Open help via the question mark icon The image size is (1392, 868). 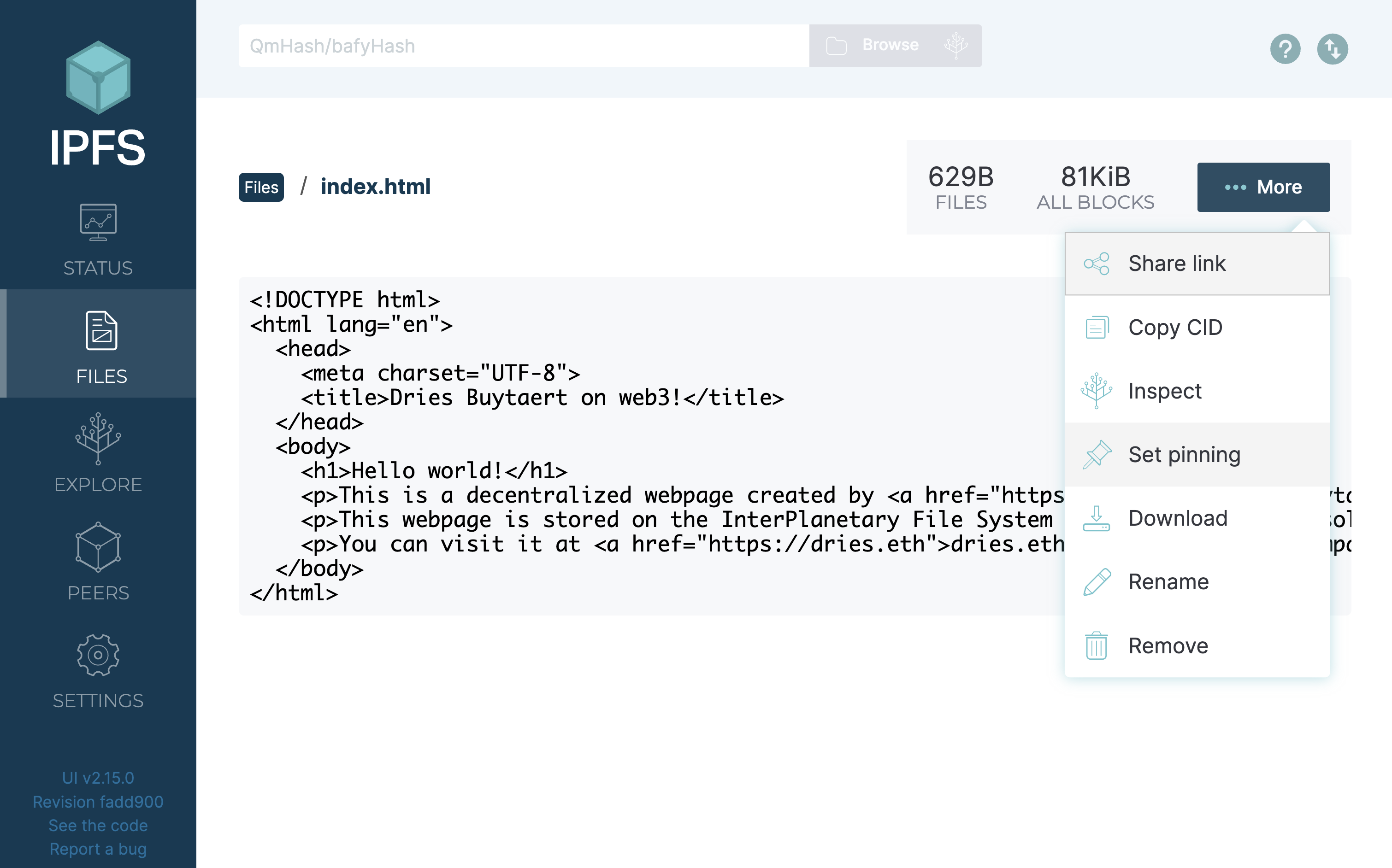[x=1285, y=49]
